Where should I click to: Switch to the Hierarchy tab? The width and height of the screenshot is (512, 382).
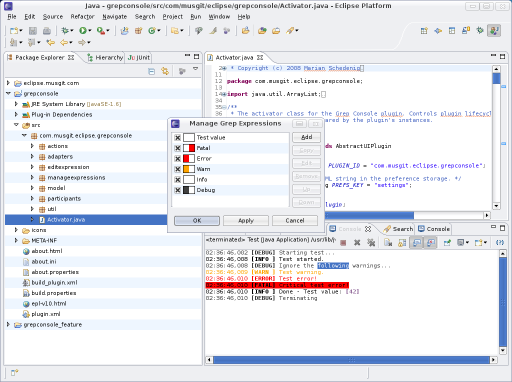coord(105,58)
